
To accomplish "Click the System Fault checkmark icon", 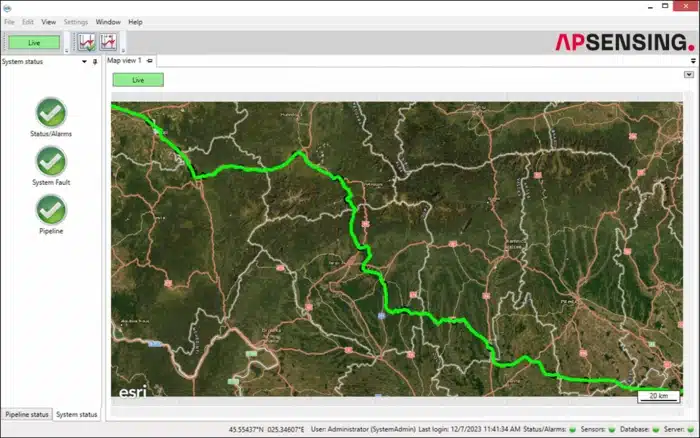I will coord(51,161).
